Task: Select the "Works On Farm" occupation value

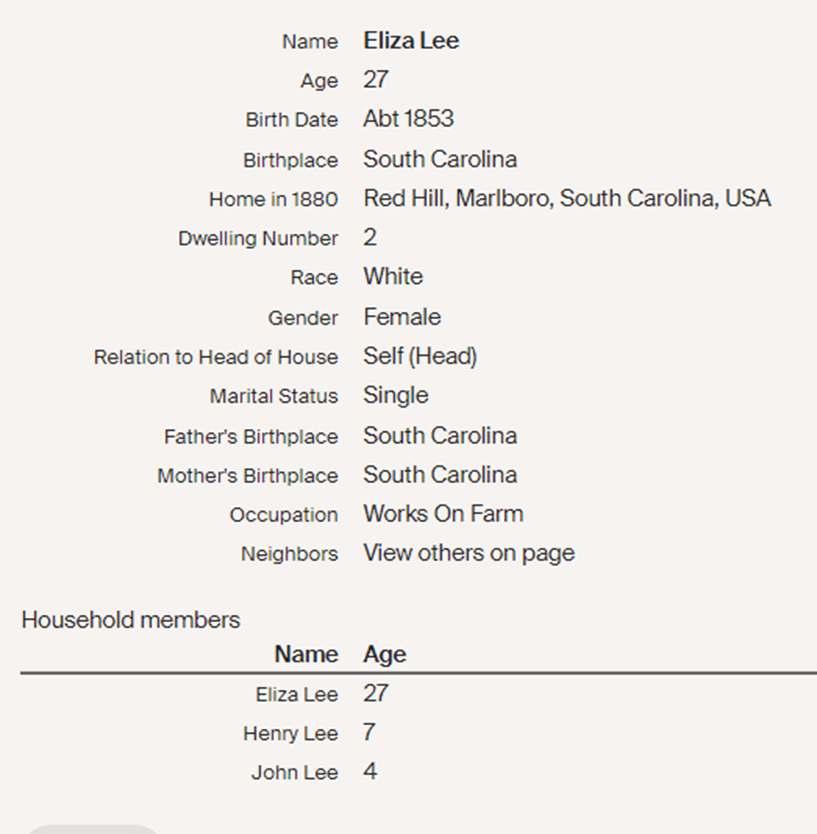Action: tap(442, 514)
